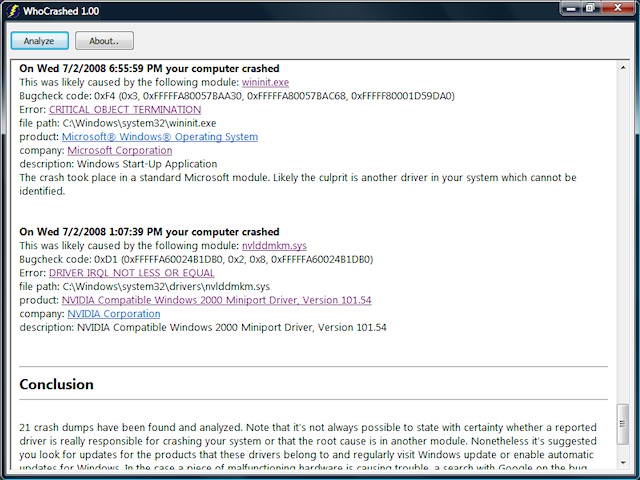Close the WhoCrashed window

(618, 8)
